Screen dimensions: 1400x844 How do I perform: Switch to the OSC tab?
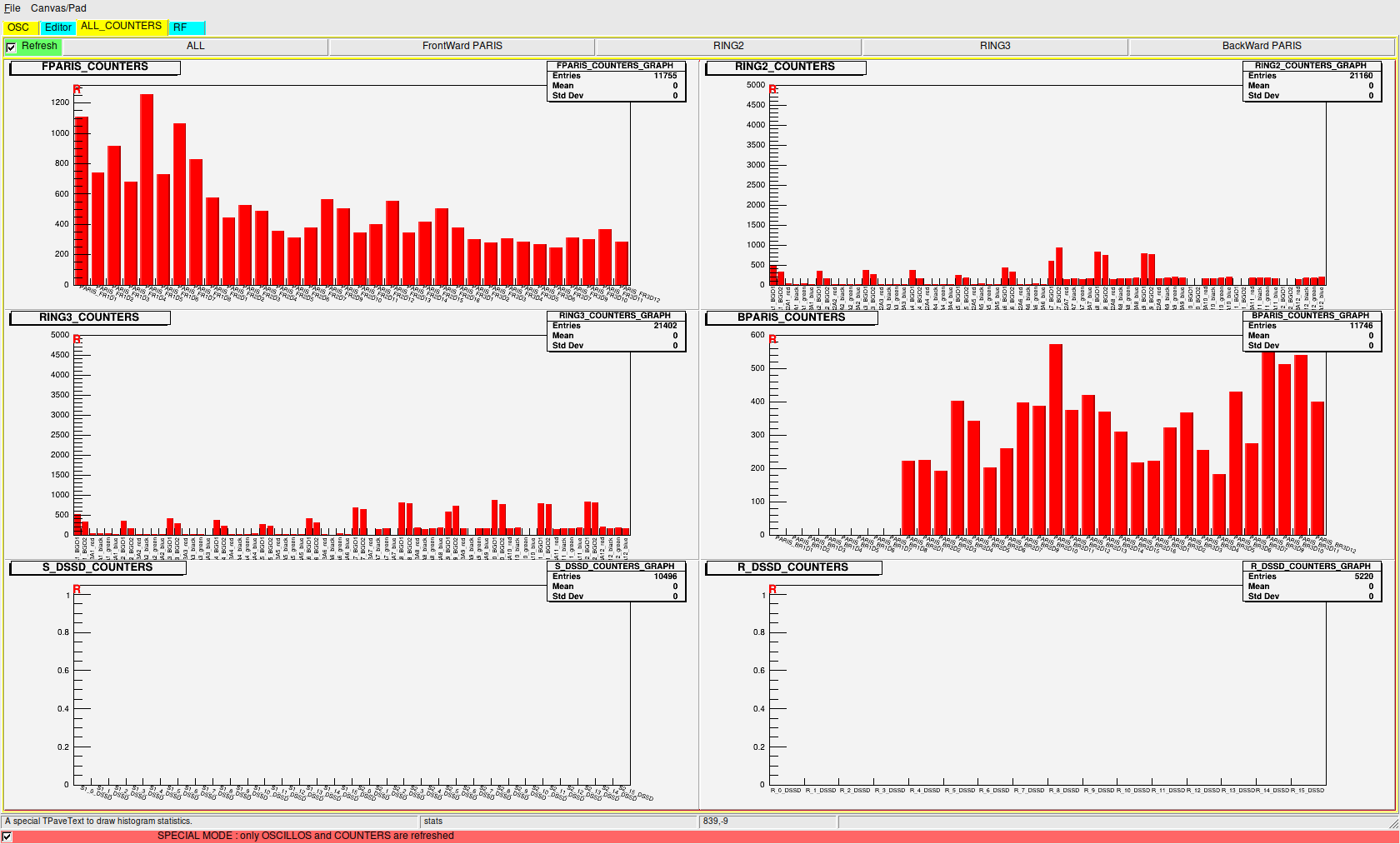pos(18,27)
